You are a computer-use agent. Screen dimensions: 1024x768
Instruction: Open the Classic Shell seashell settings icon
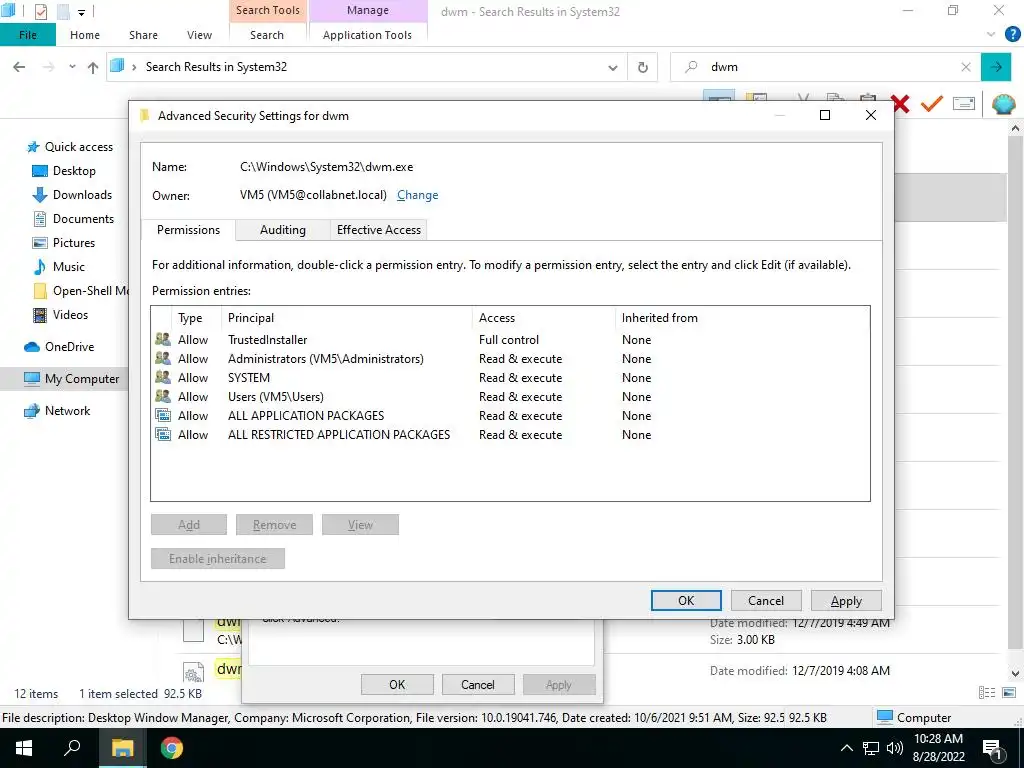(x=1004, y=104)
